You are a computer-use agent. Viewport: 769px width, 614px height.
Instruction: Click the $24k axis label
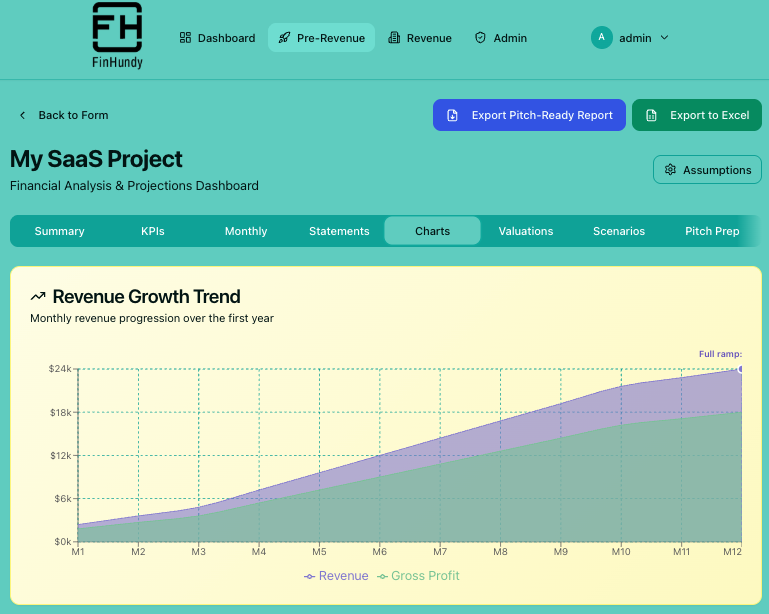tap(60, 369)
